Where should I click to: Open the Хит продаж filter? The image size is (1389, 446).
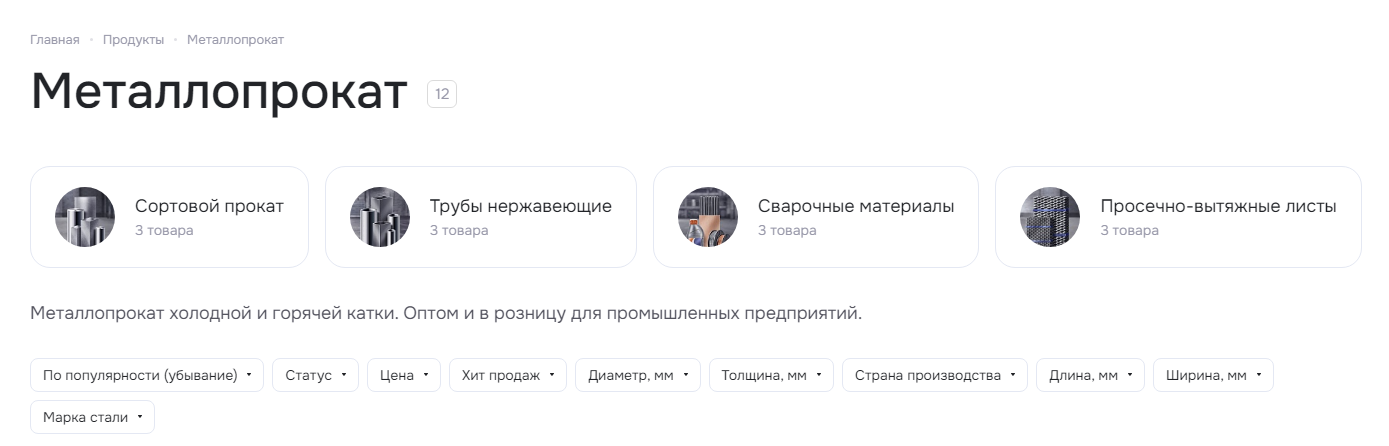[508, 375]
